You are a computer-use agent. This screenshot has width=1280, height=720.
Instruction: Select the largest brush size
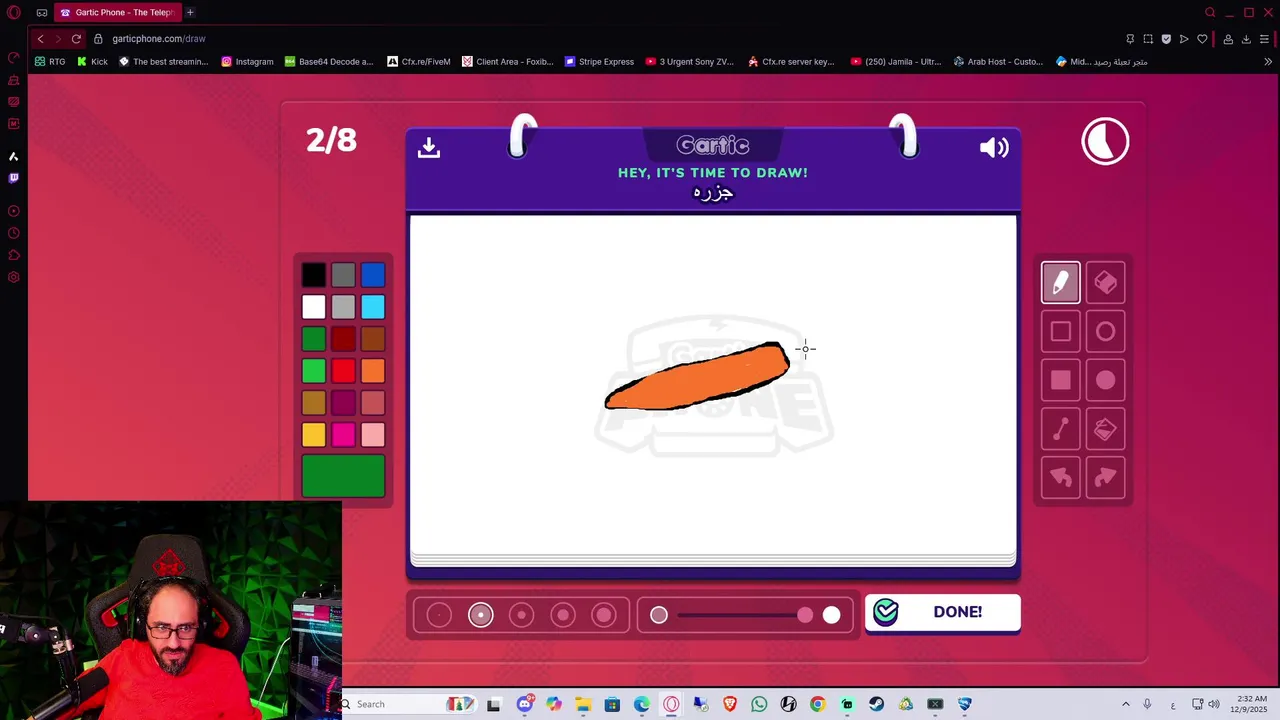[x=604, y=615]
